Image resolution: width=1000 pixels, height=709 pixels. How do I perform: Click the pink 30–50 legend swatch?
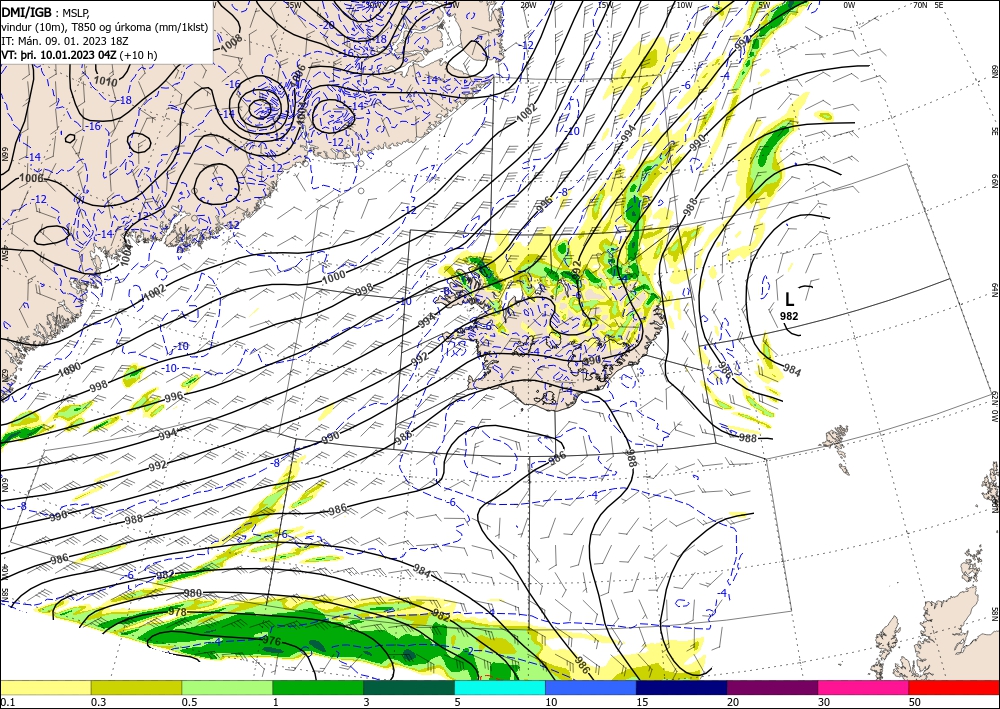864,687
